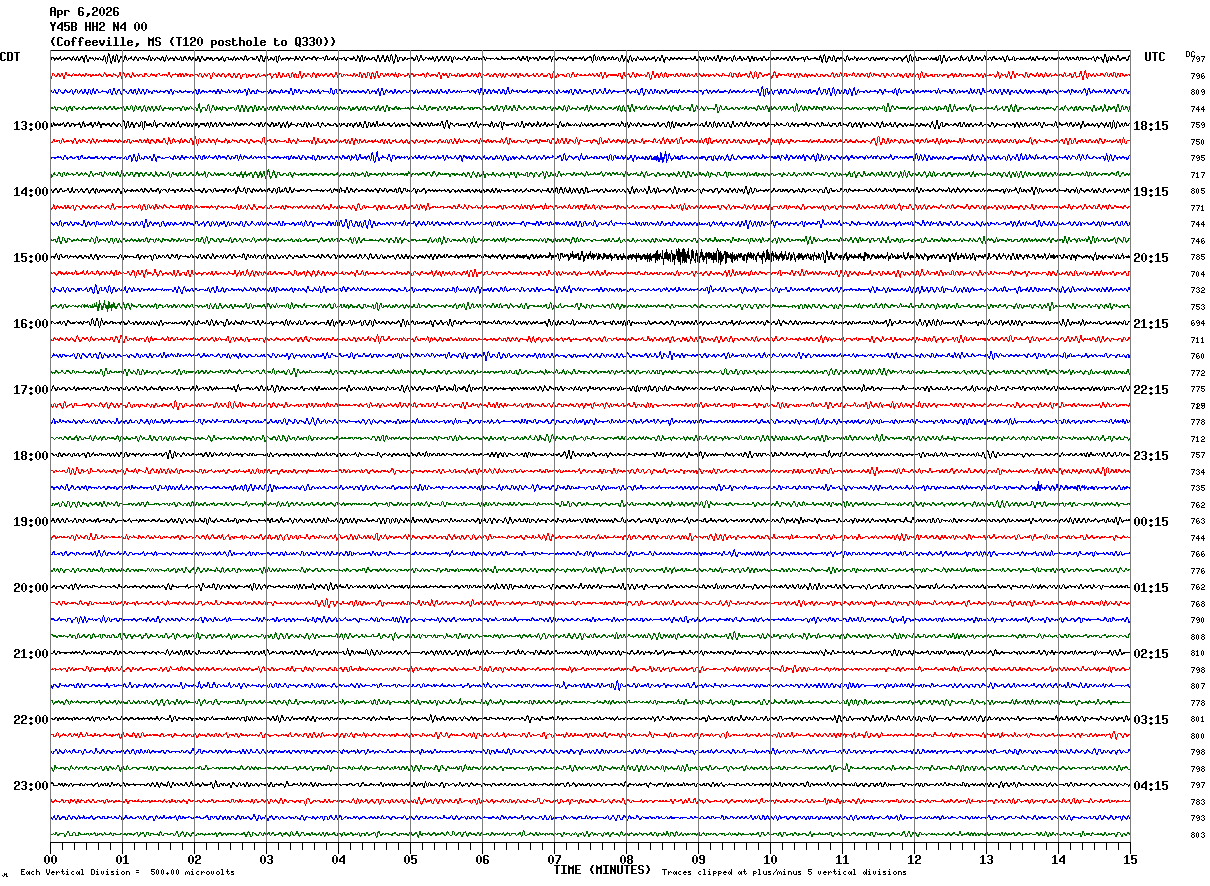Click the DC offset value 790
Screen dimensions: 1210x886
[1197, 620]
